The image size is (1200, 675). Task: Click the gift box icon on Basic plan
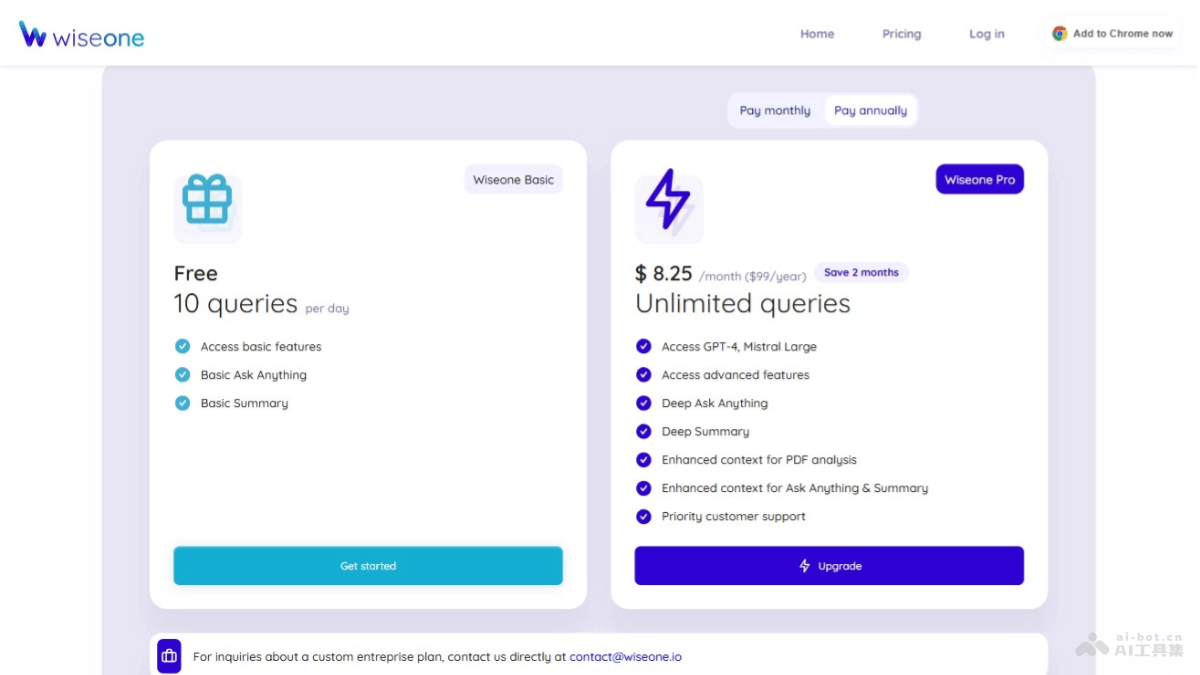[x=207, y=200]
